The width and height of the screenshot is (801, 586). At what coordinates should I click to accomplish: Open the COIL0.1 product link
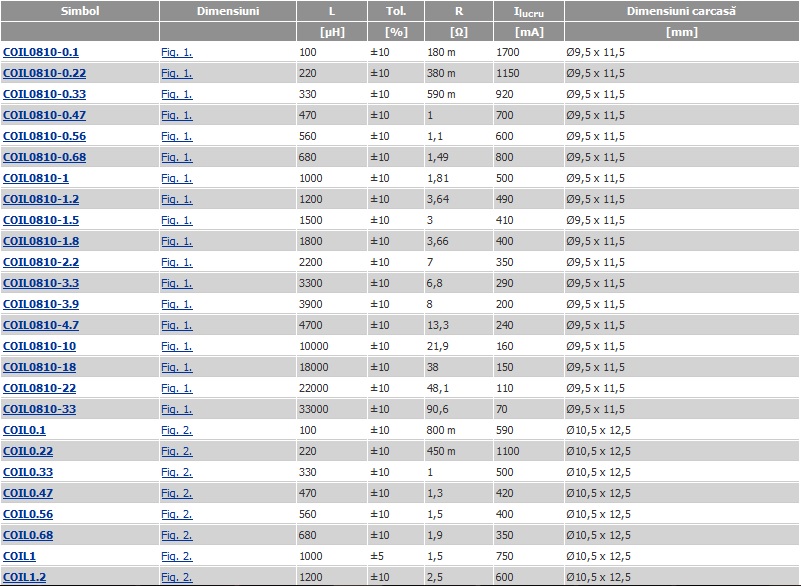pos(24,430)
